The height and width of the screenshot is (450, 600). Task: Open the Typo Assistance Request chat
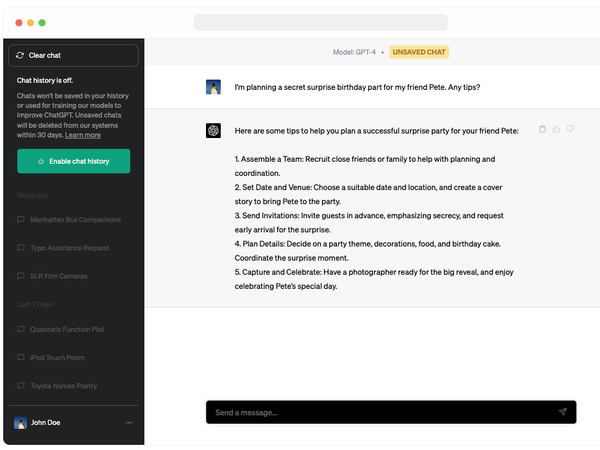point(70,247)
